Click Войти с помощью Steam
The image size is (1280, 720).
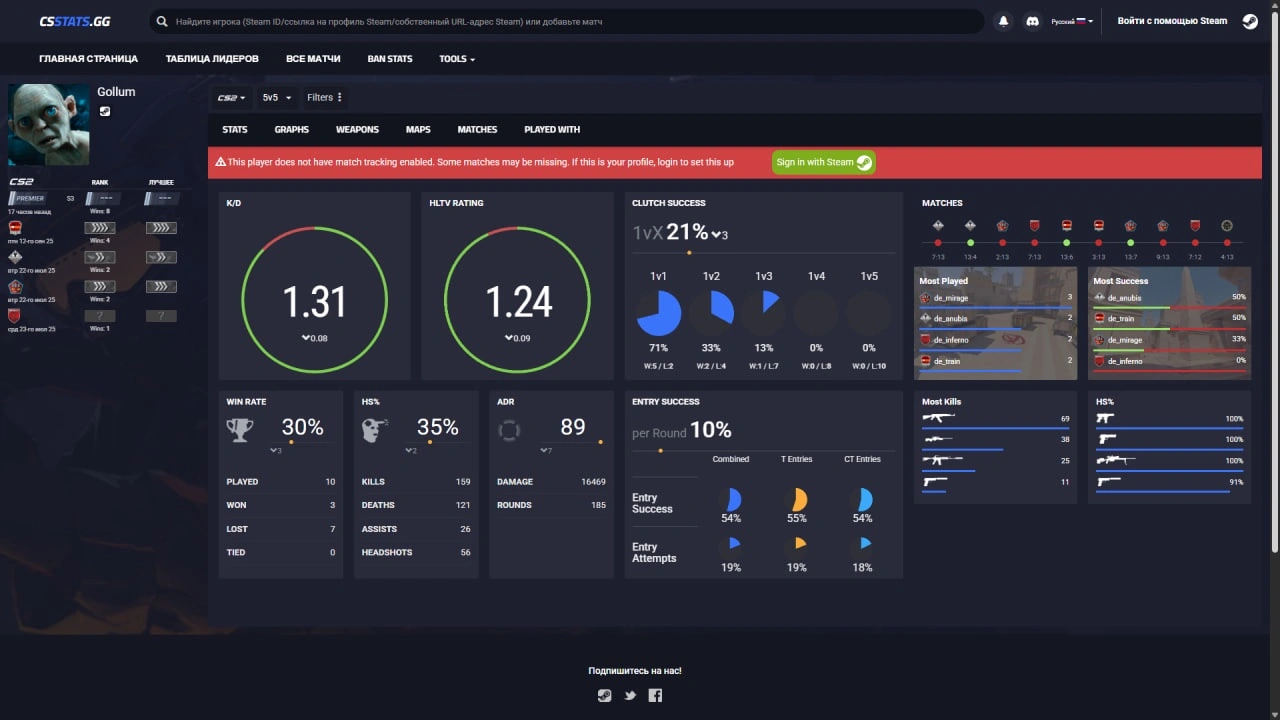click(1172, 21)
